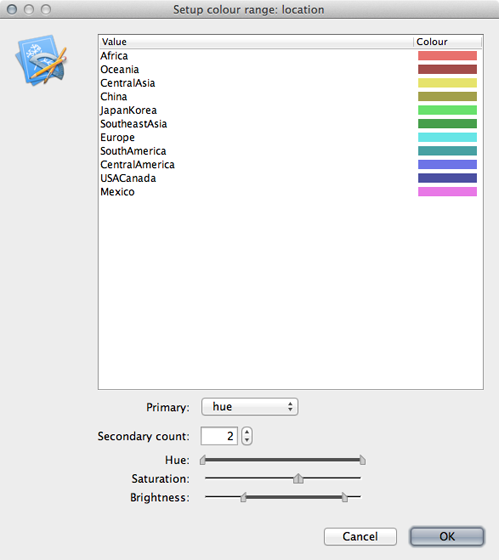Click the Europe cyan colour swatch
This screenshot has height=560, width=499.
pyautogui.click(x=447, y=137)
